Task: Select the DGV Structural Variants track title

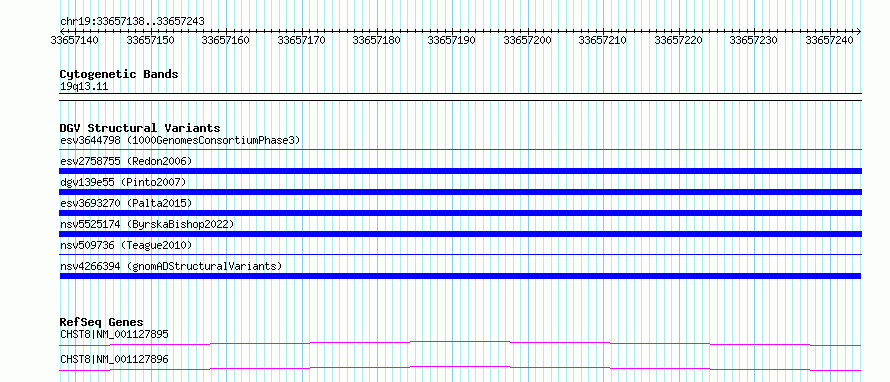Action: pos(140,128)
